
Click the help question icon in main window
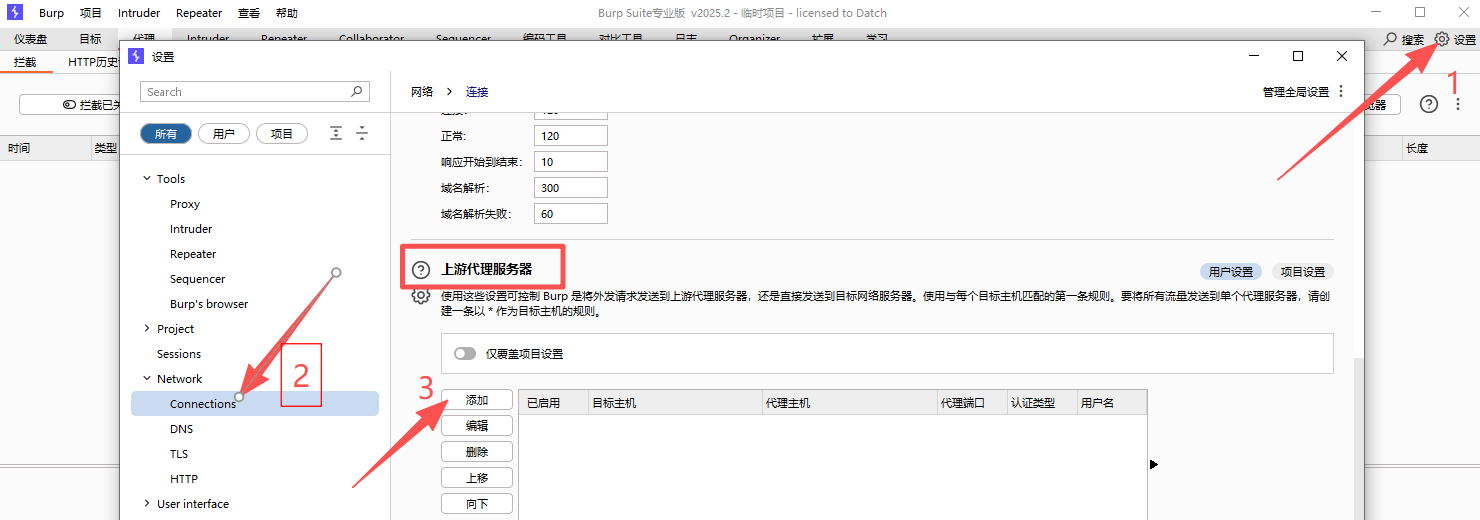click(x=1429, y=104)
